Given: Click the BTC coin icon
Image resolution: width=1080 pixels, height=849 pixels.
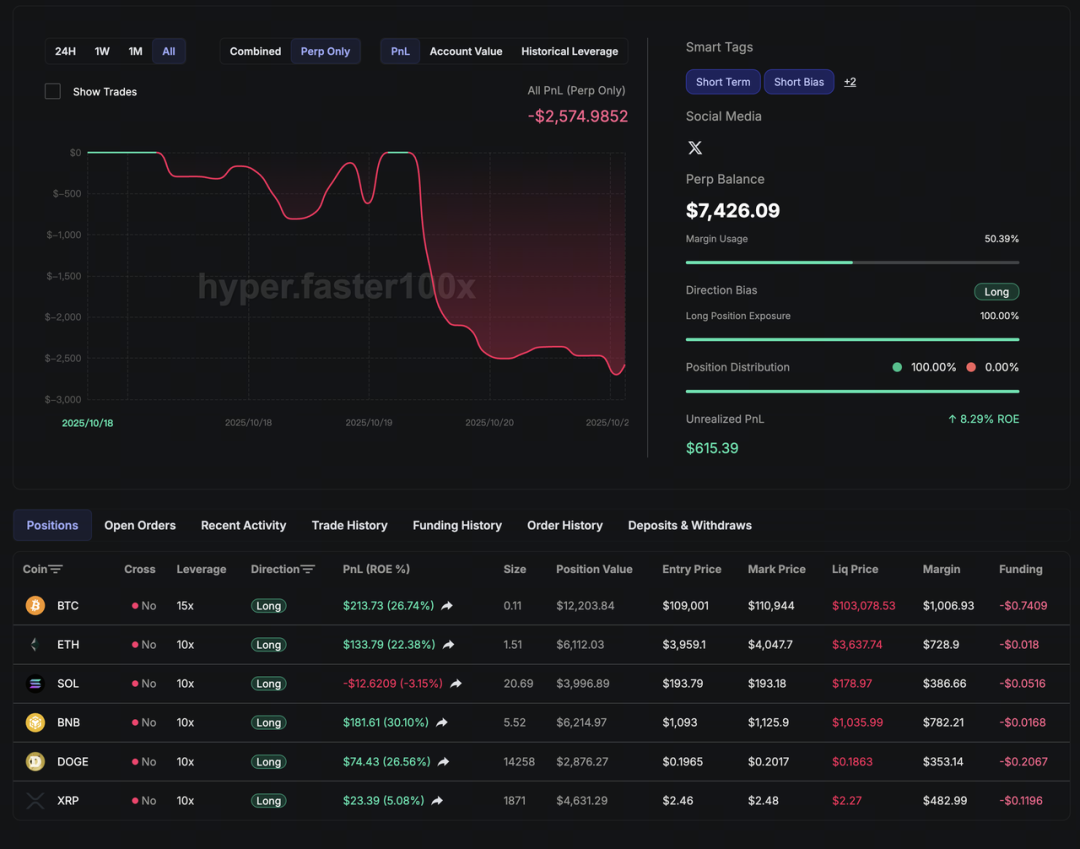Looking at the screenshot, I should tap(35, 606).
